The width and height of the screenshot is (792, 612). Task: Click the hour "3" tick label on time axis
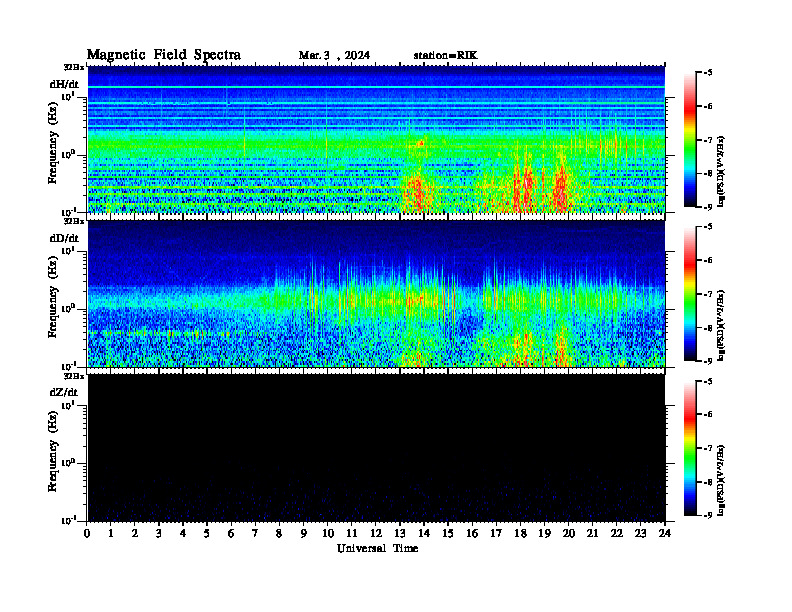(159, 534)
